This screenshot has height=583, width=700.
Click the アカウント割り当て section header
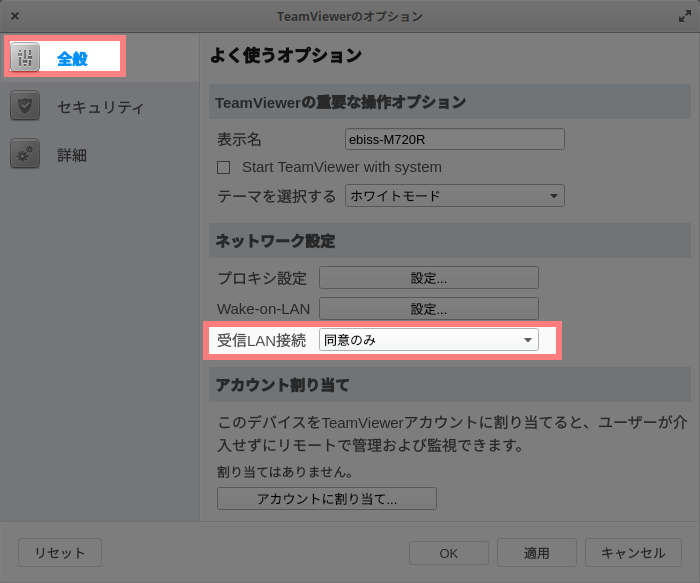click(450, 385)
